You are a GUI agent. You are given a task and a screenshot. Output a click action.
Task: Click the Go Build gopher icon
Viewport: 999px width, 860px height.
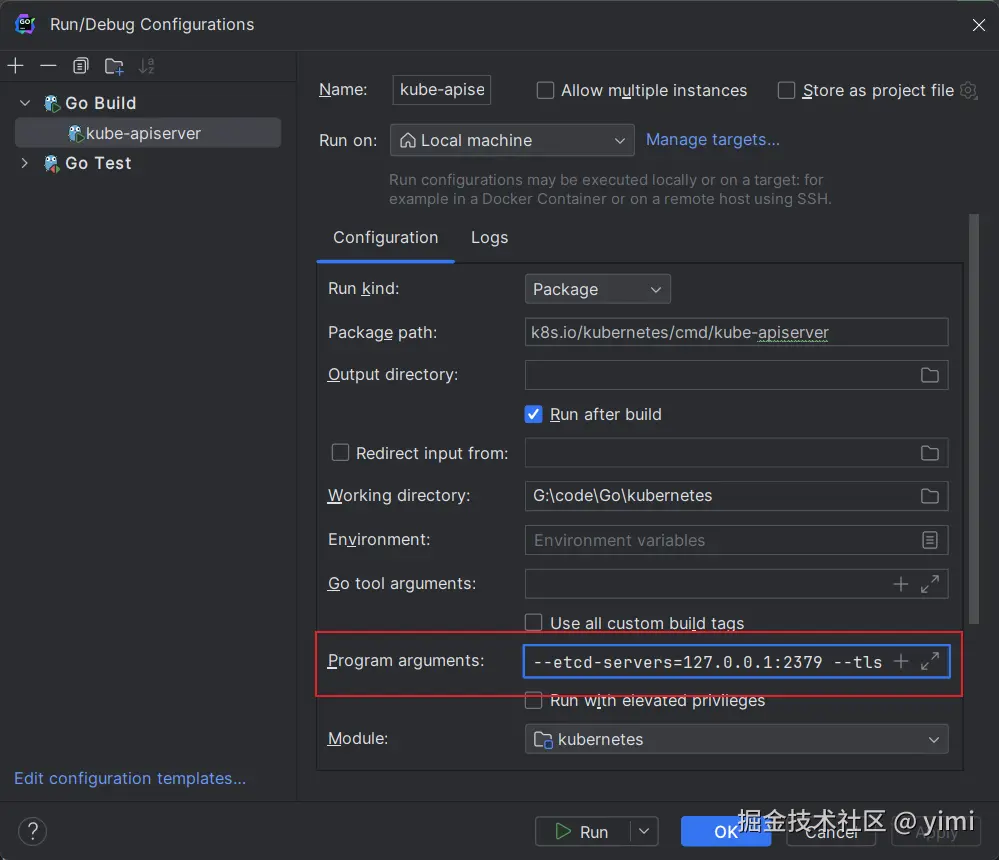tap(51, 103)
